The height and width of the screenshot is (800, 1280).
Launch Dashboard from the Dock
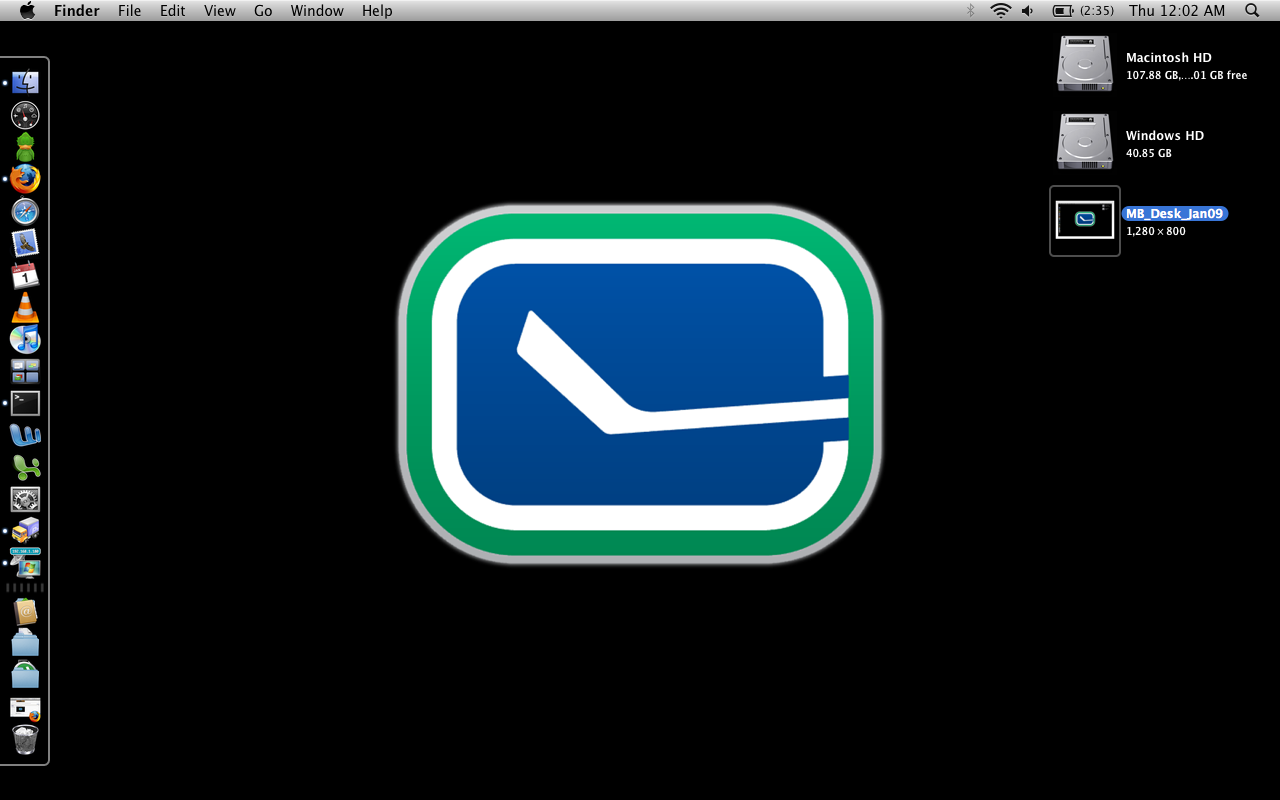[25, 115]
